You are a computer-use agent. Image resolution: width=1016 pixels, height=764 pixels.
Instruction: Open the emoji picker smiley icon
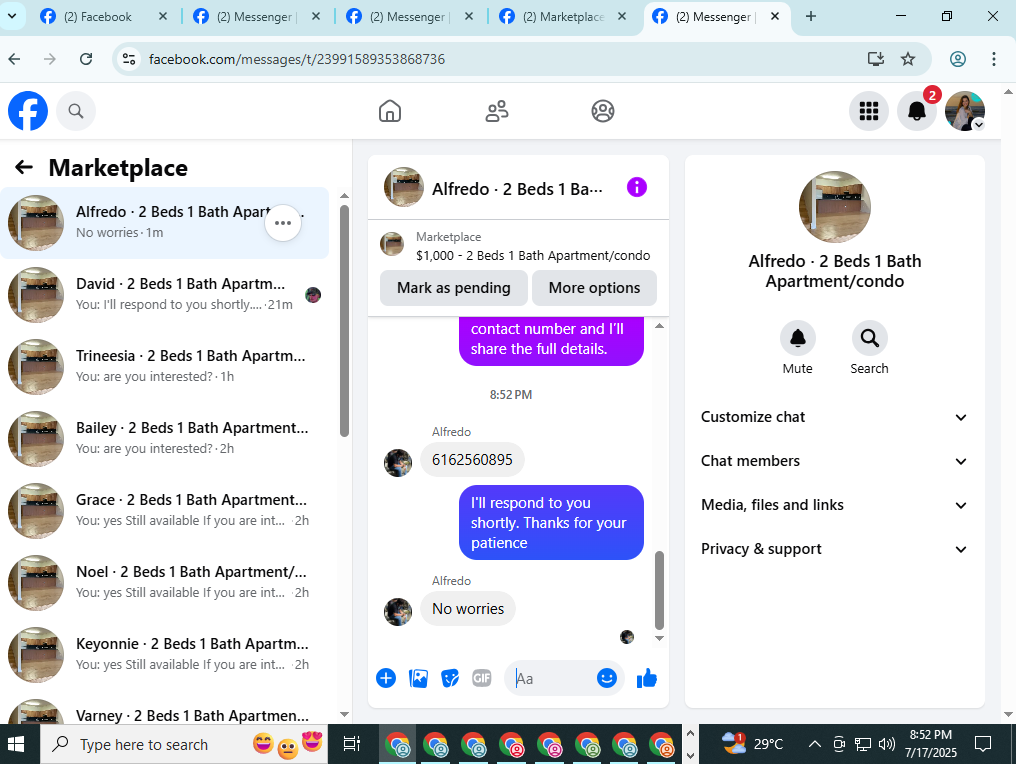(606, 678)
